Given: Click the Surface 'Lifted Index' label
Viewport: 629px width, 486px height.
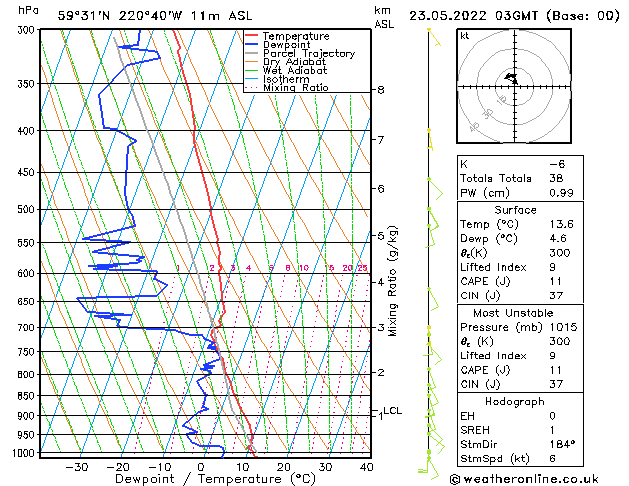Looking at the screenshot, I should [493, 267].
